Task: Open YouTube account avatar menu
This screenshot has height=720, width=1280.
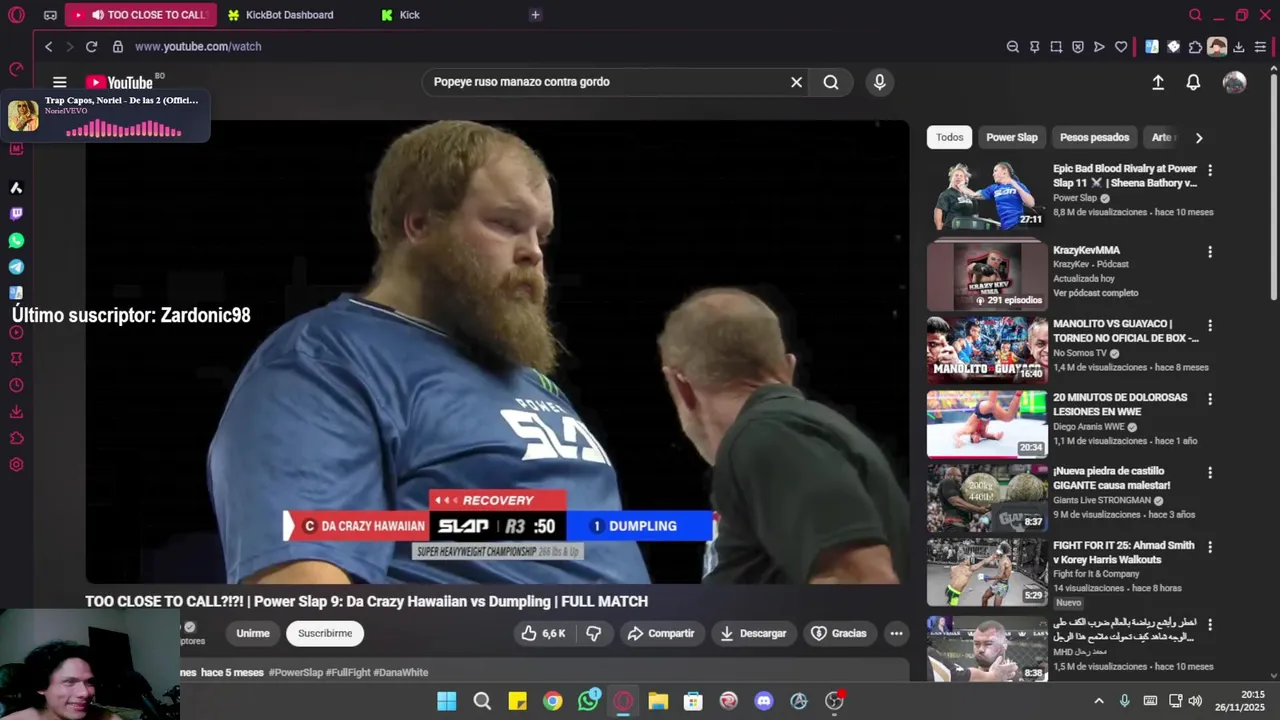Action: point(1234,82)
